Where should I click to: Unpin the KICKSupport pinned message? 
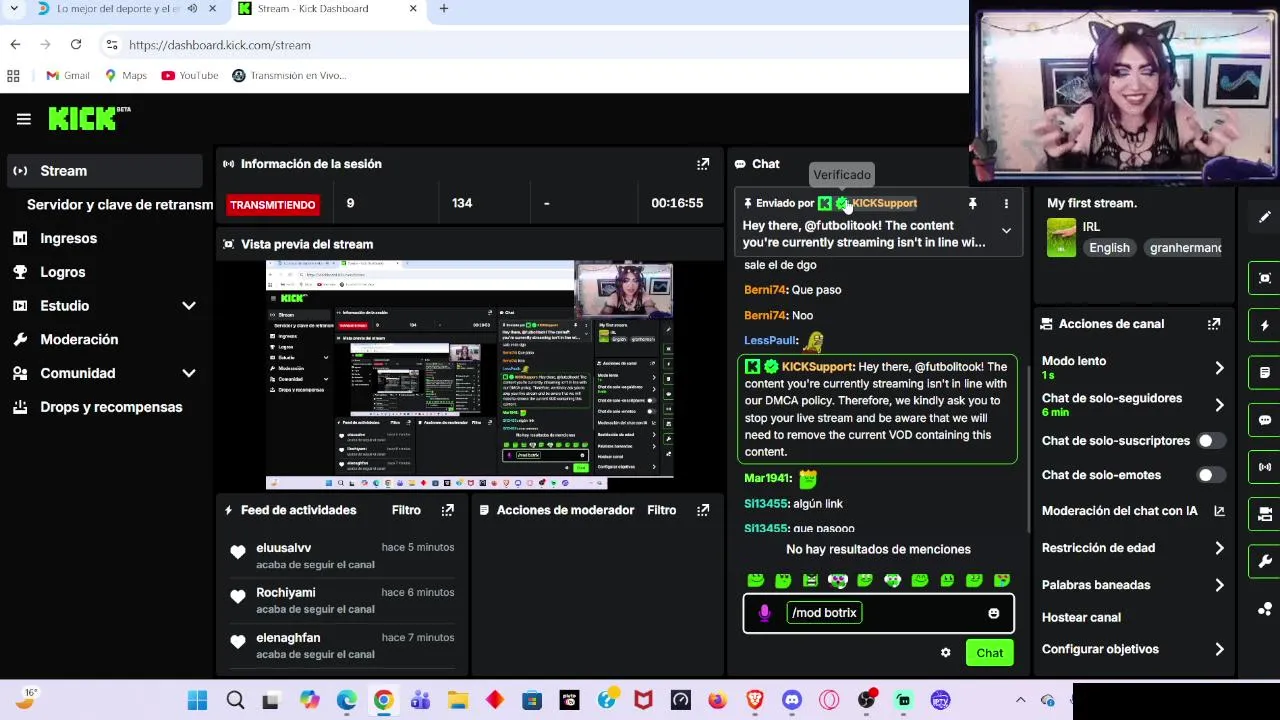(x=972, y=203)
